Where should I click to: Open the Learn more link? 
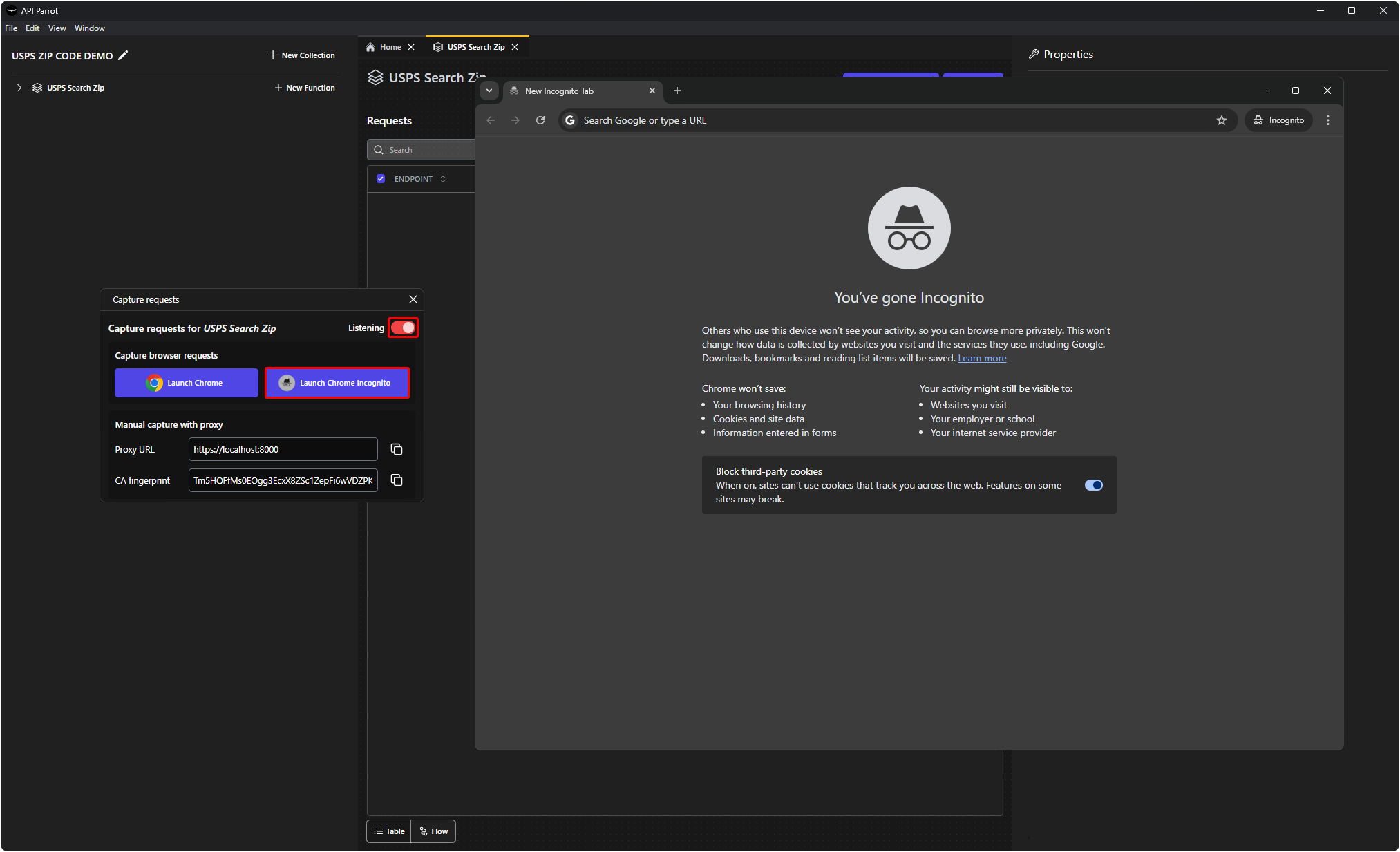[982, 358]
